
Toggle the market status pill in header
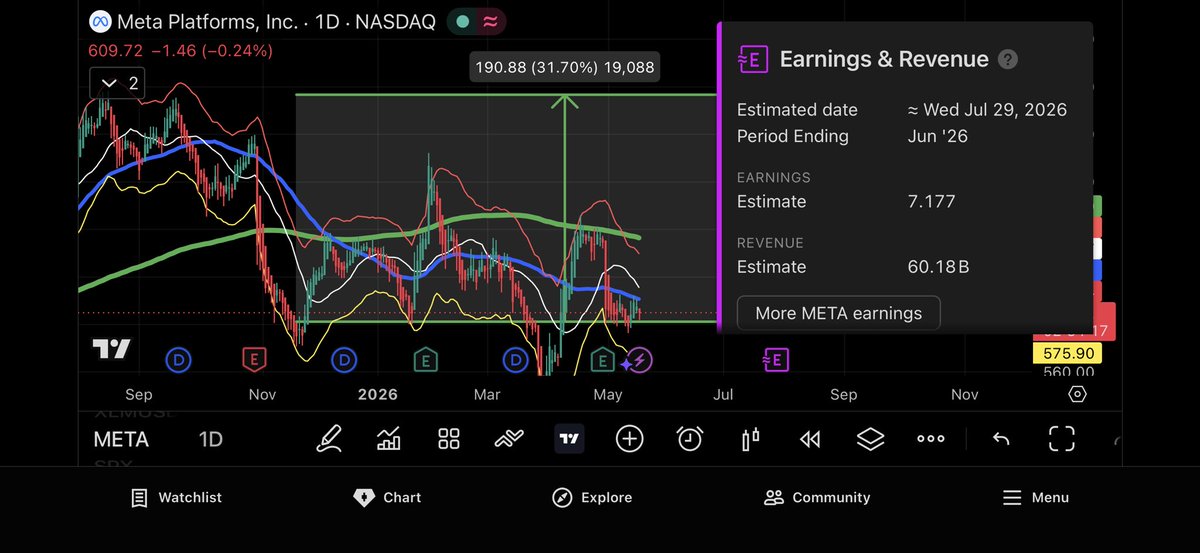(477, 21)
